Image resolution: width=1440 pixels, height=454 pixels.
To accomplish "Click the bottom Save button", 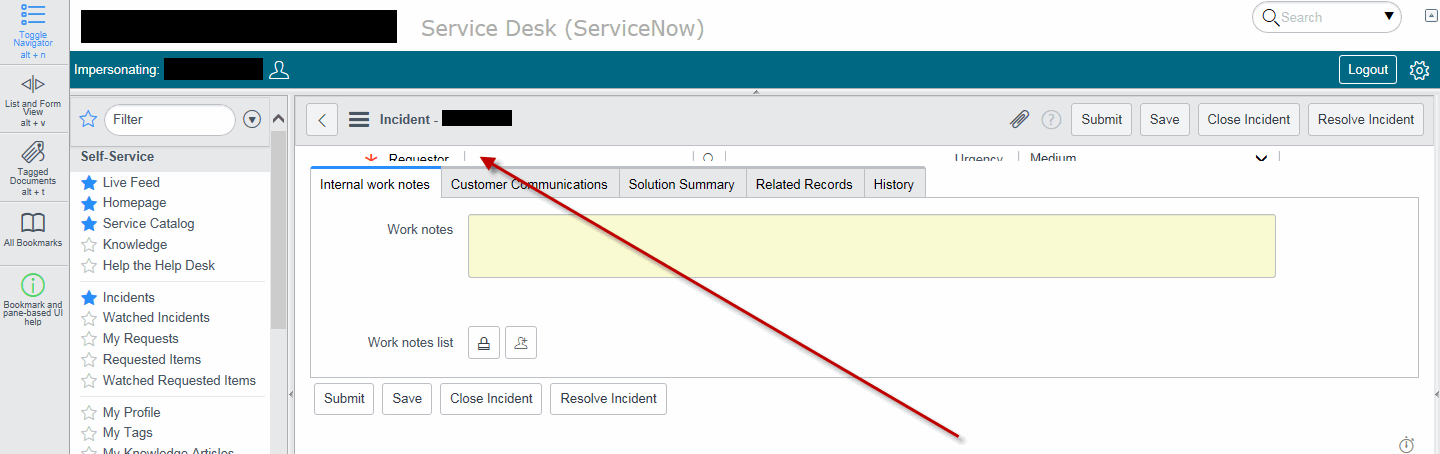I will tap(407, 398).
